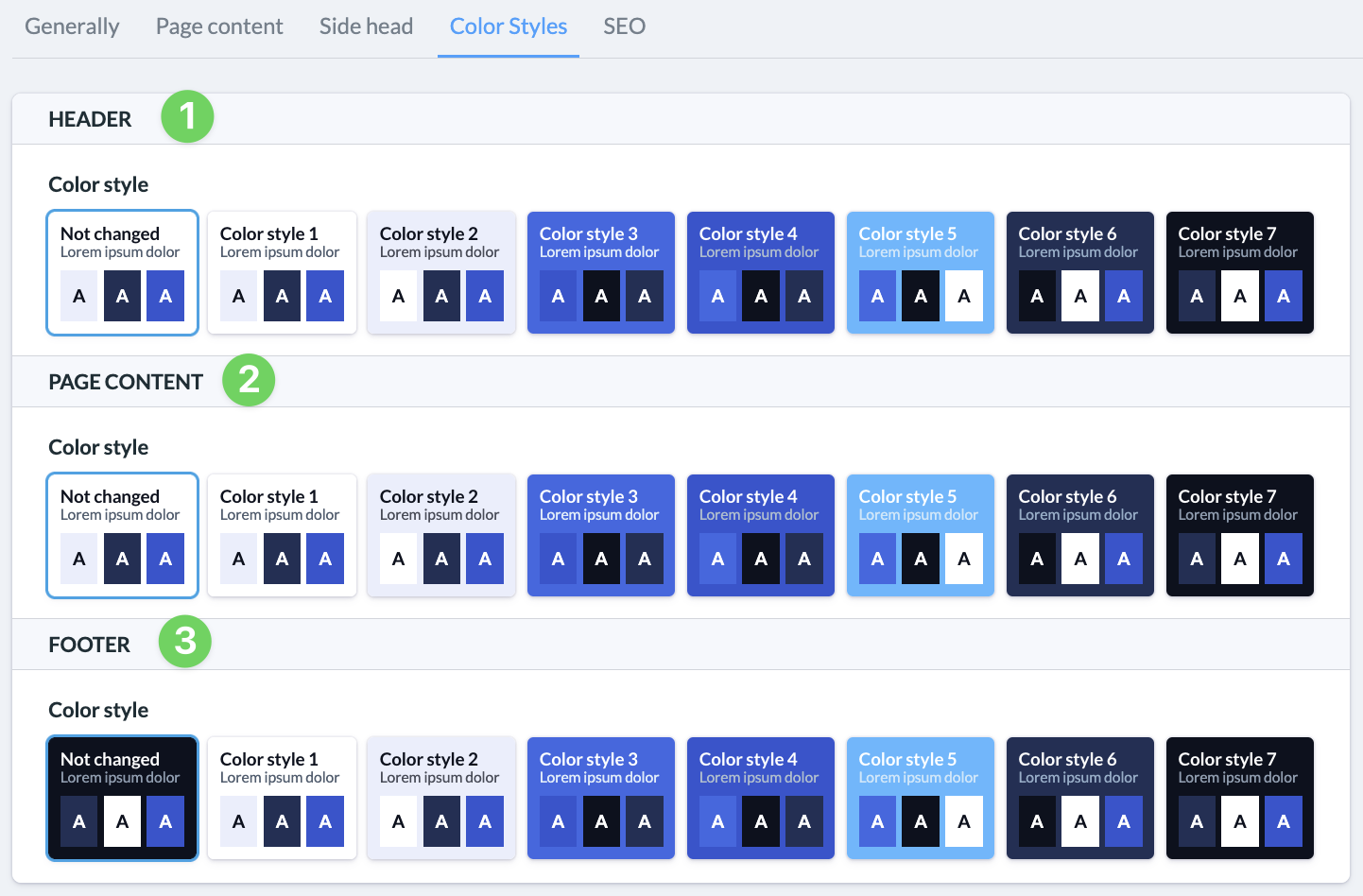Apply Color style 7 to Footer
1363x896 pixels.
tap(1240, 798)
